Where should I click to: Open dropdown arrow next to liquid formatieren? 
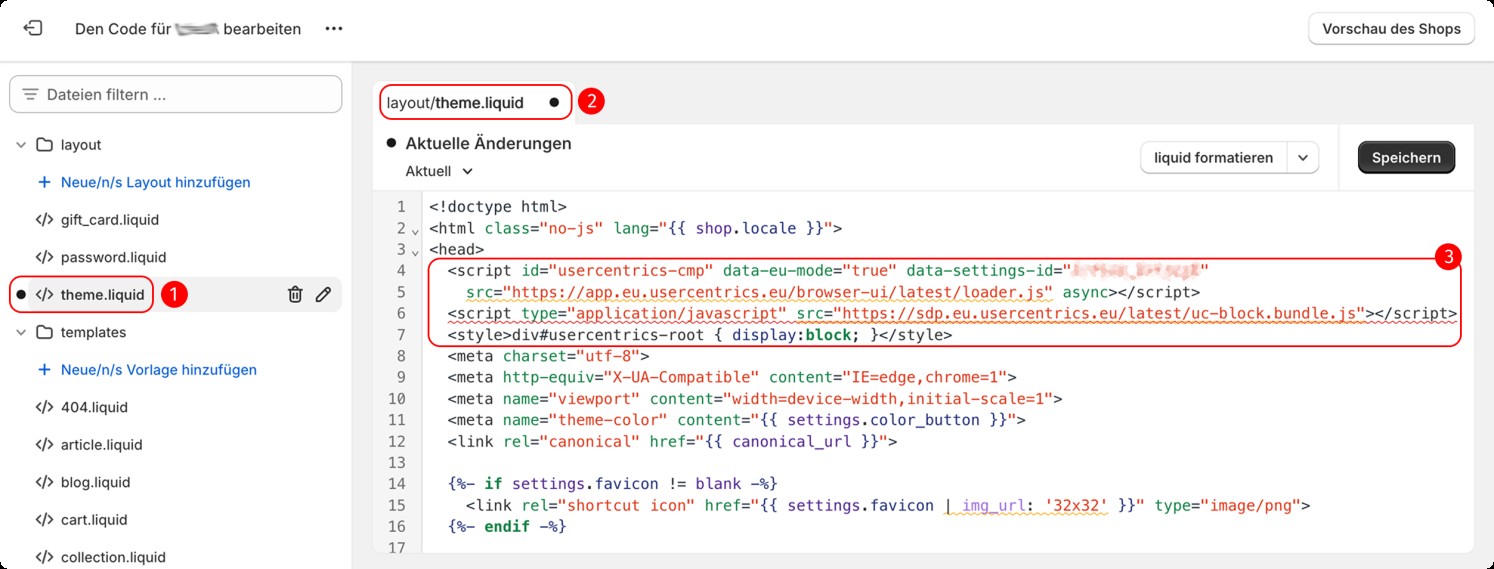coord(1302,157)
